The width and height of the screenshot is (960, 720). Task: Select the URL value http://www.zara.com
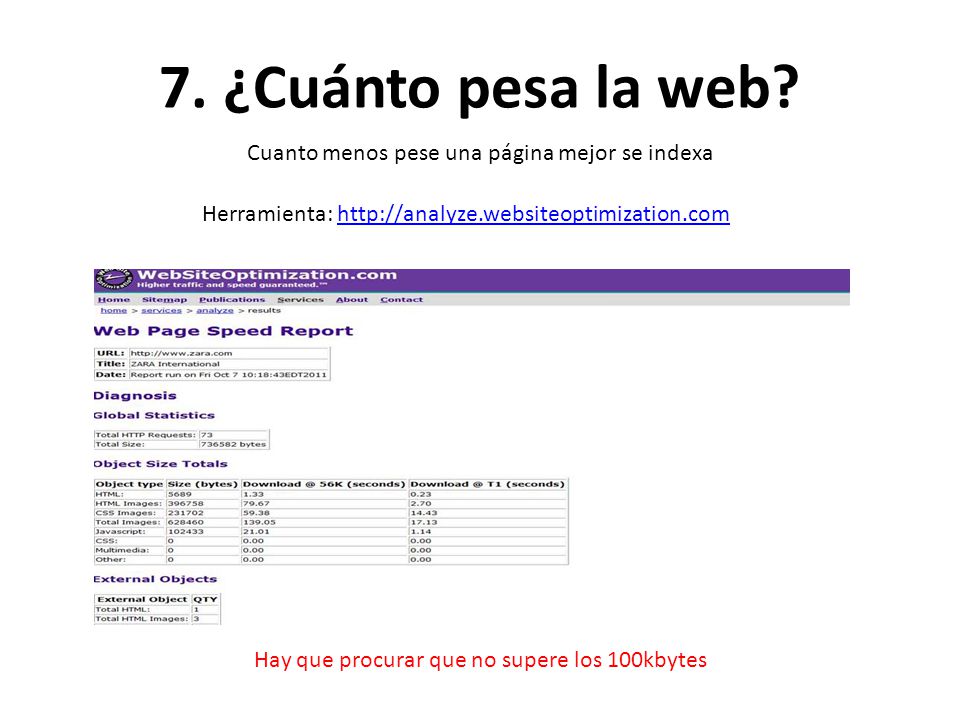[x=181, y=353]
